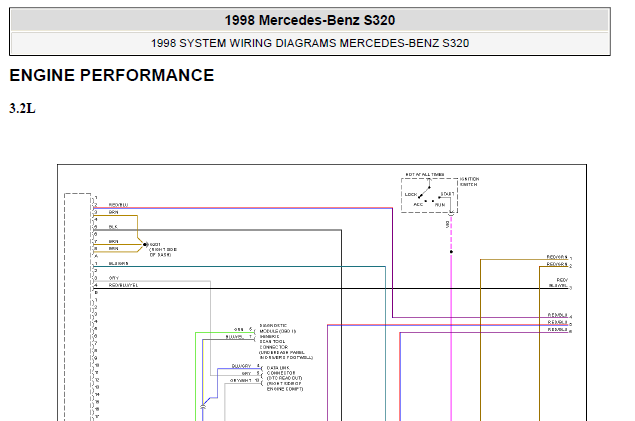The width and height of the screenshot is (635, 421).
Task: Click the junction dot on pink dashed wire
Action: (451, 252)
